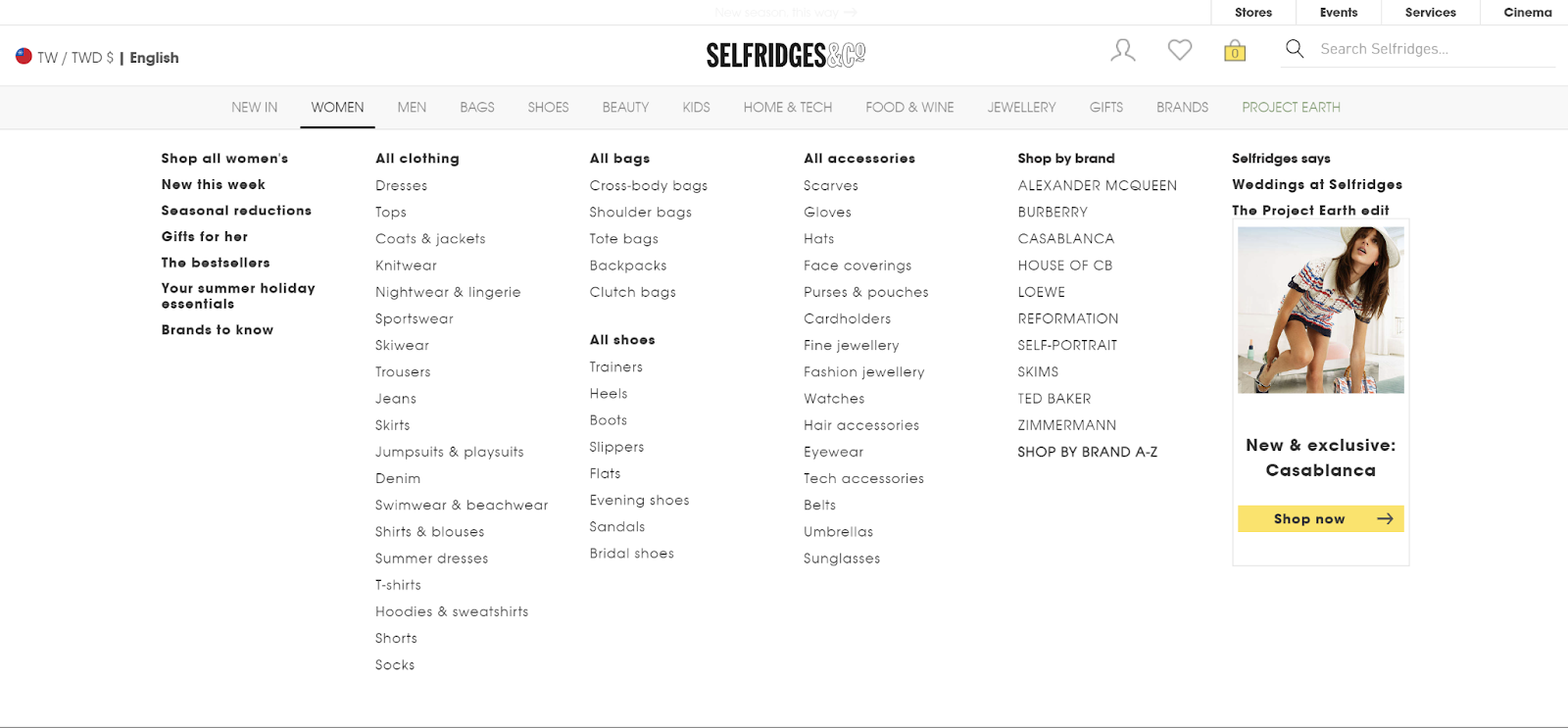Open the wishlist heart icon
1568x728 pixels.
point(1180,49)
